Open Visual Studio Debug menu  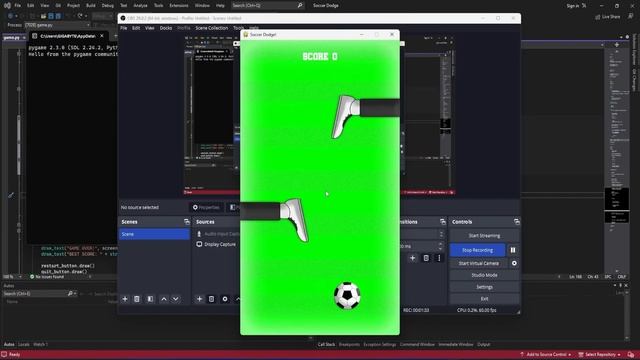(108, 6)
